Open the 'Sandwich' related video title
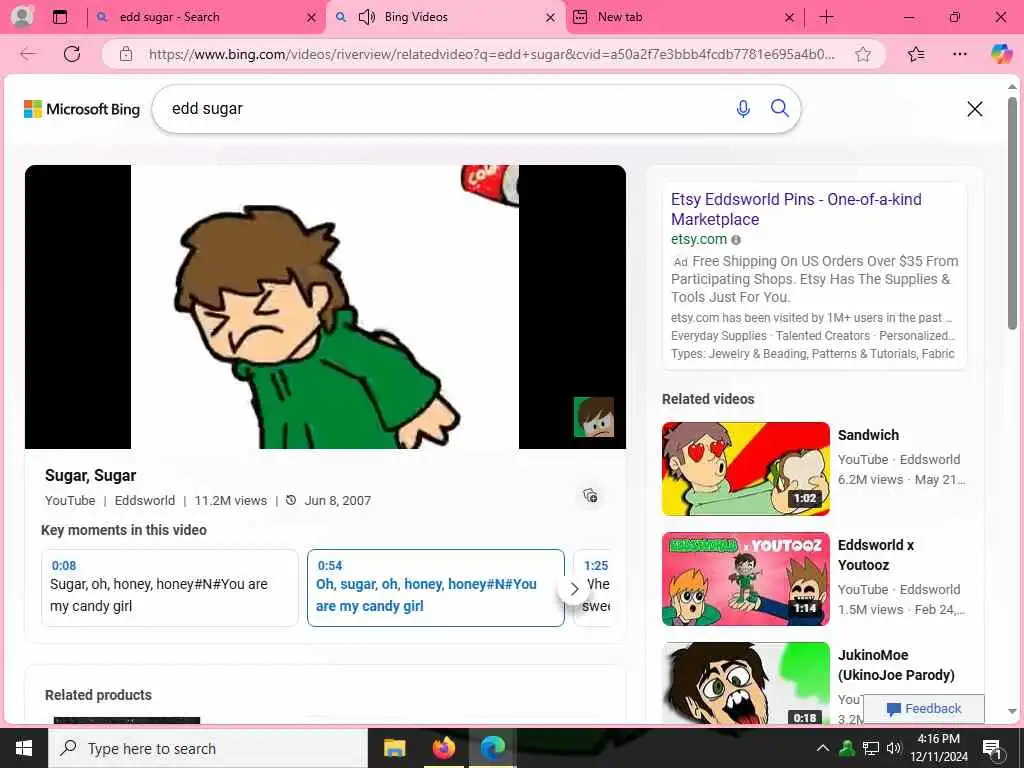This screenshot has height=768, width=1024. tap(868, 435)
